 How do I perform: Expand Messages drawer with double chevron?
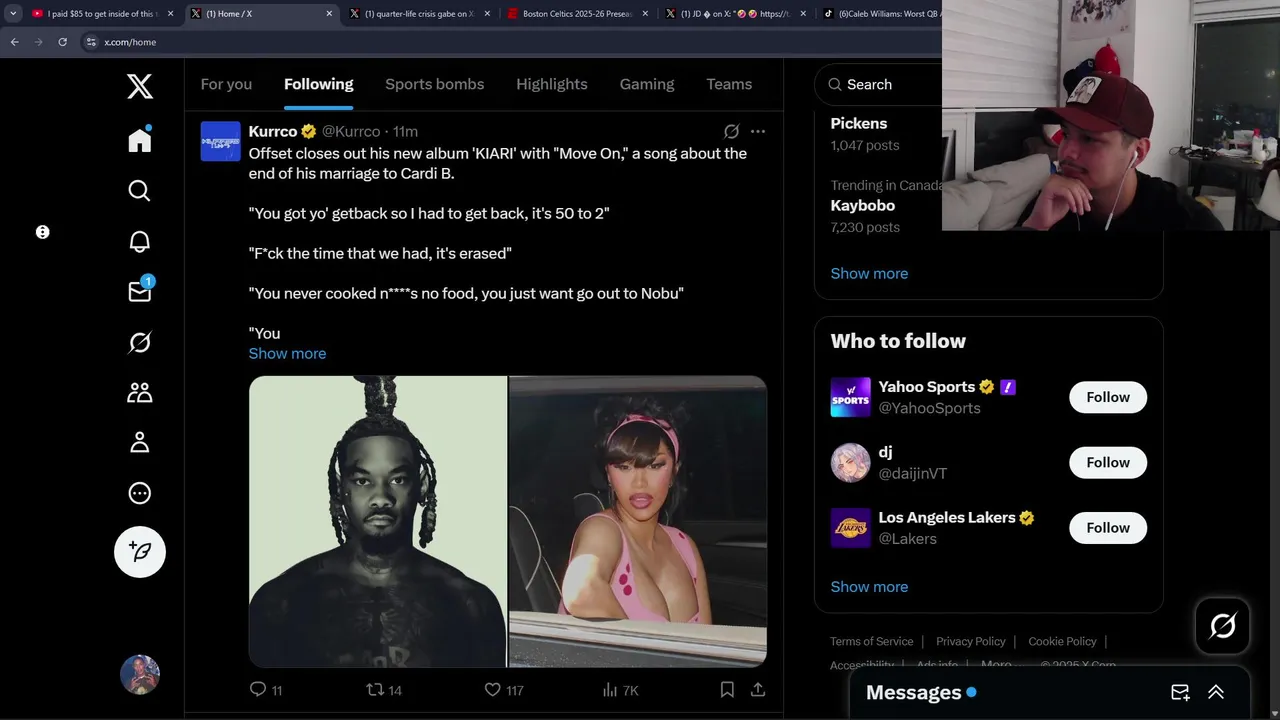pos(1216,692)
